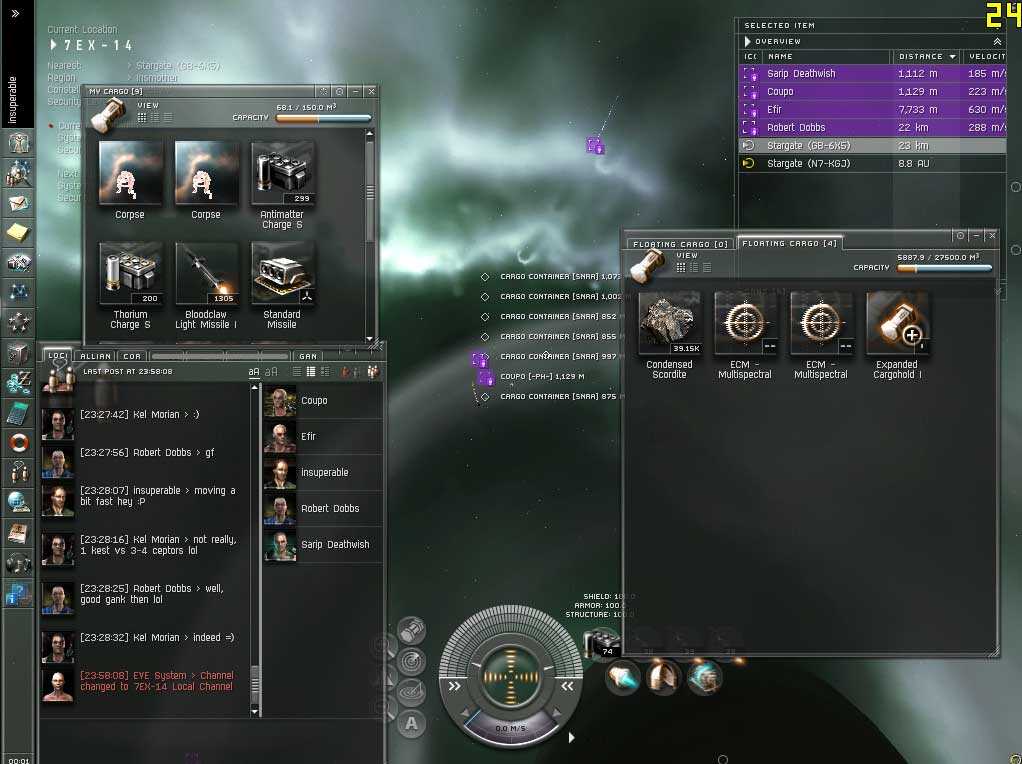Screen dimensions: 1022x764
Task: Switch to the Alliance chat tab
Action: pos(96,356)
